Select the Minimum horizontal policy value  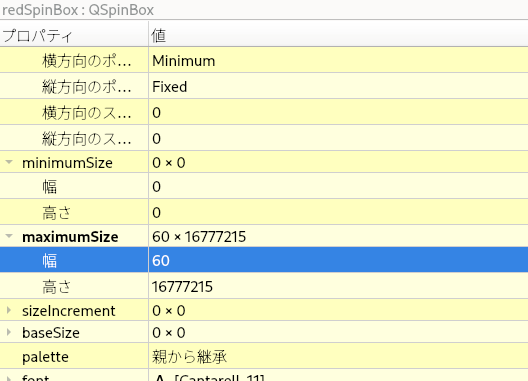point(338,60)
